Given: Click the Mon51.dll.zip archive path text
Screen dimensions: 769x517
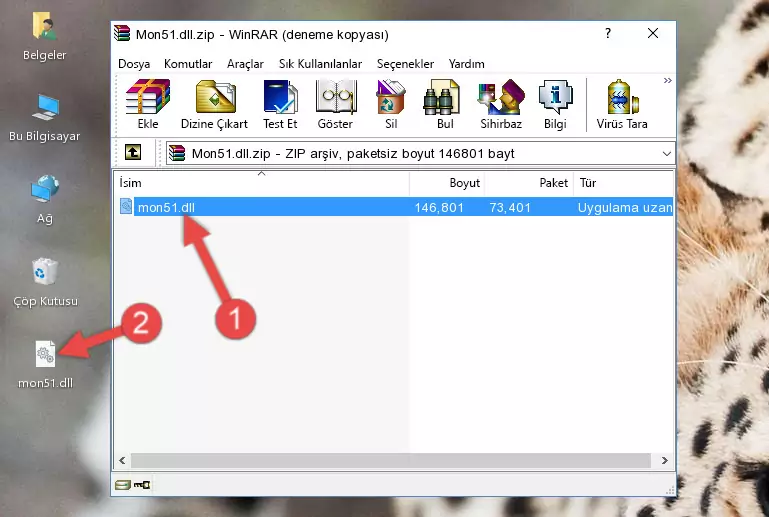Looking at the screenshot, I should pos(353,154).
